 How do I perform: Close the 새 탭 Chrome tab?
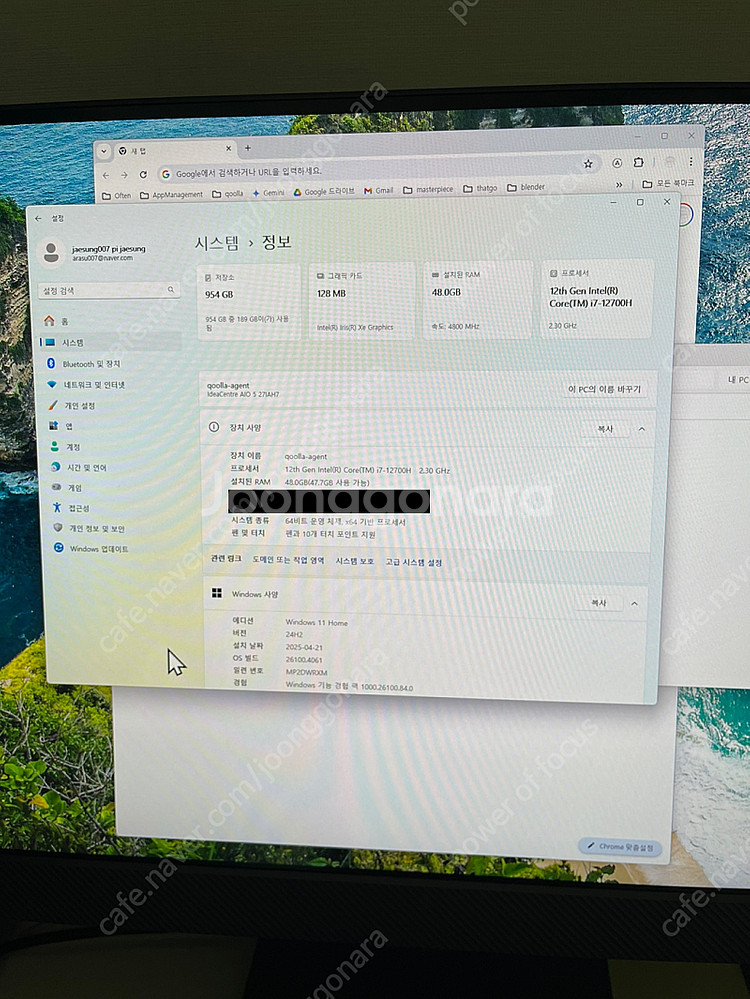(229, 148)
